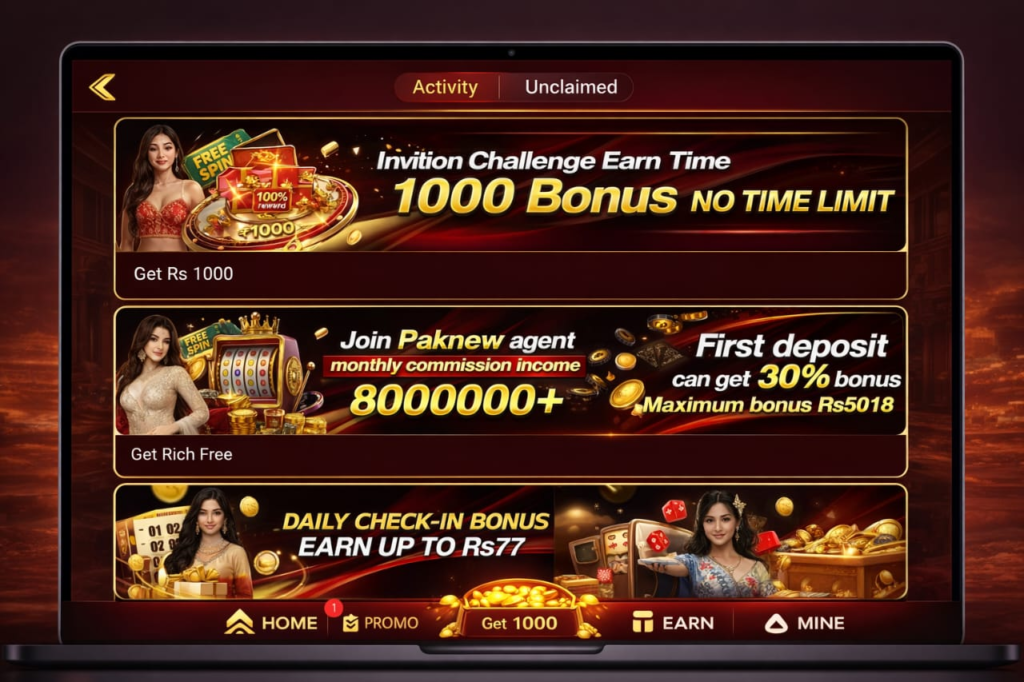Open the EARN icon in bottom bar
The image size is (1024, 682).
[x=643, y=622]
